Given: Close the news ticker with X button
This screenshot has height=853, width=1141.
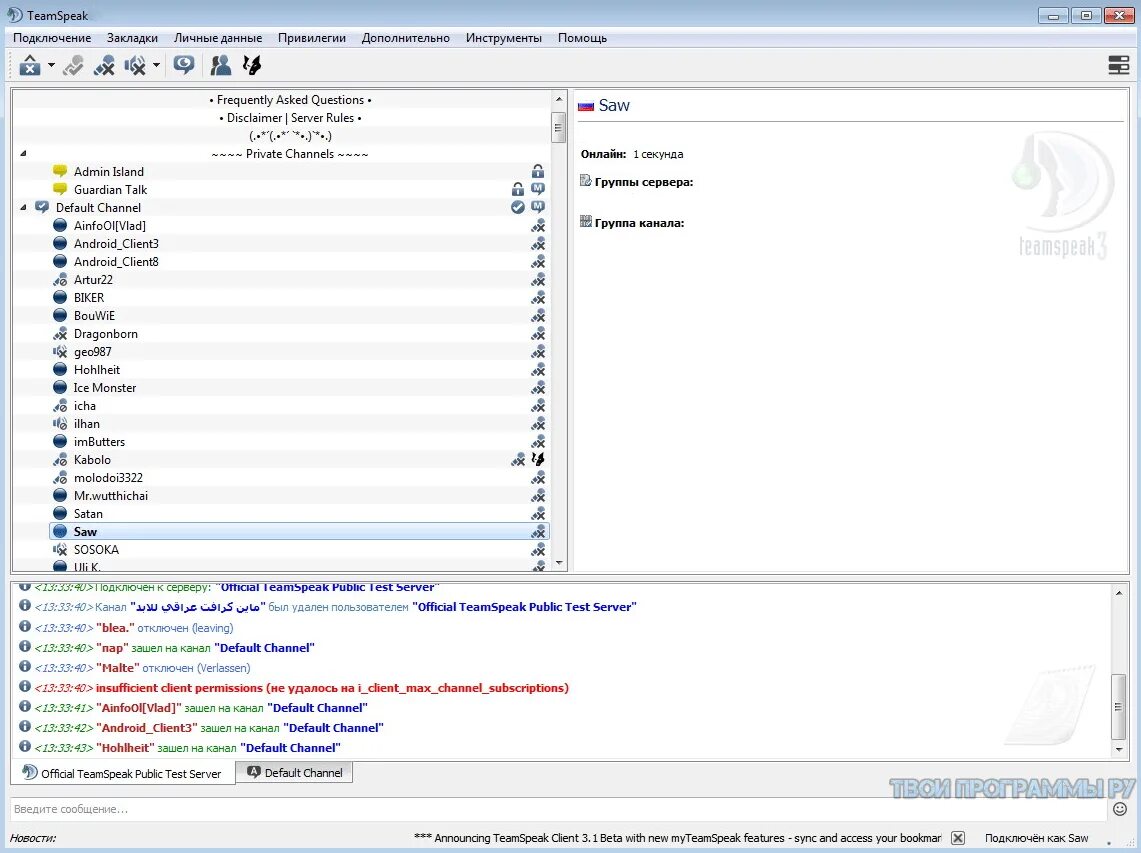Looking at the screenshot, I should point(958,838).
